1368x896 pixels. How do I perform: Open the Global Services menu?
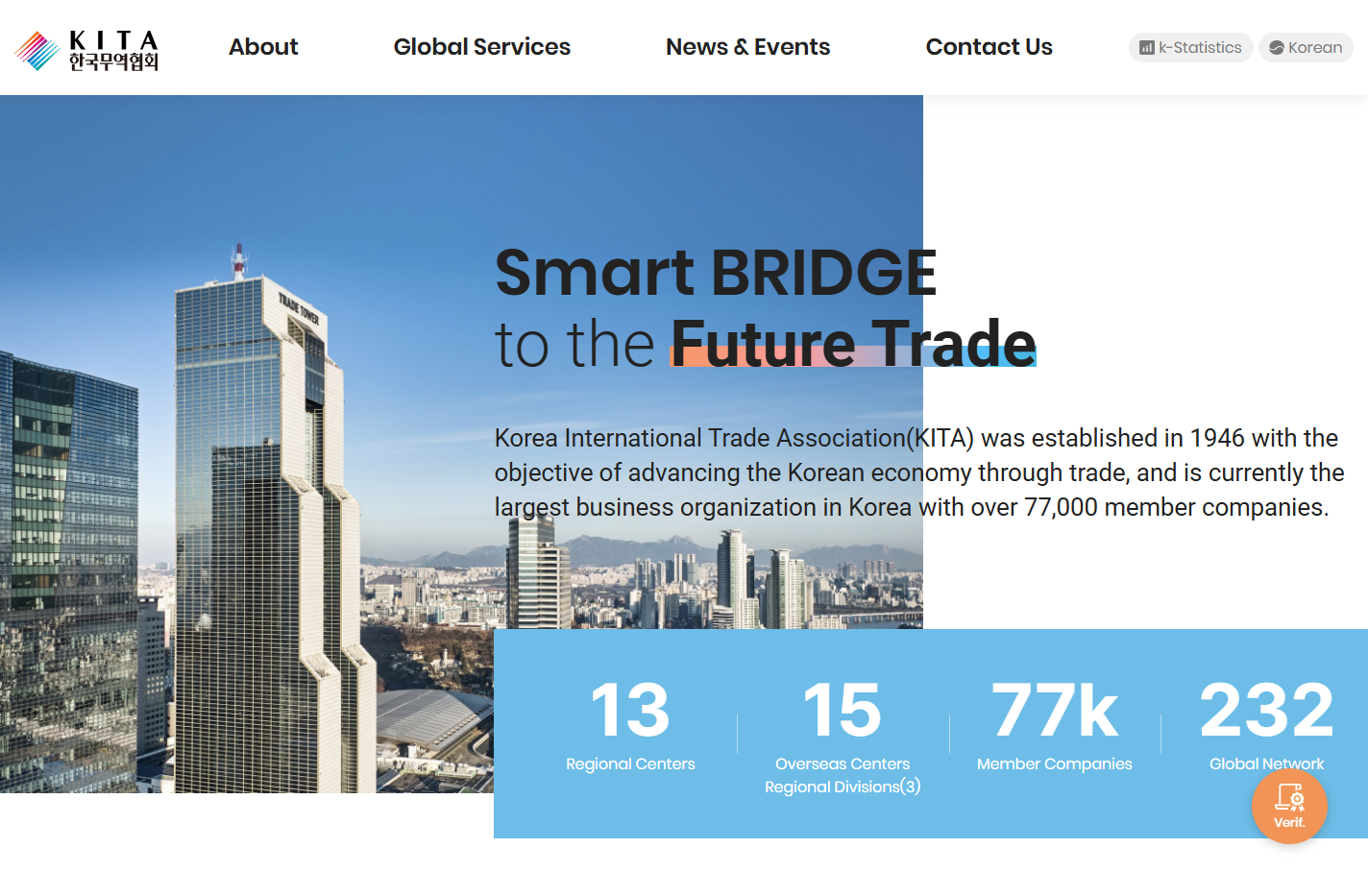tap(481, 47)
